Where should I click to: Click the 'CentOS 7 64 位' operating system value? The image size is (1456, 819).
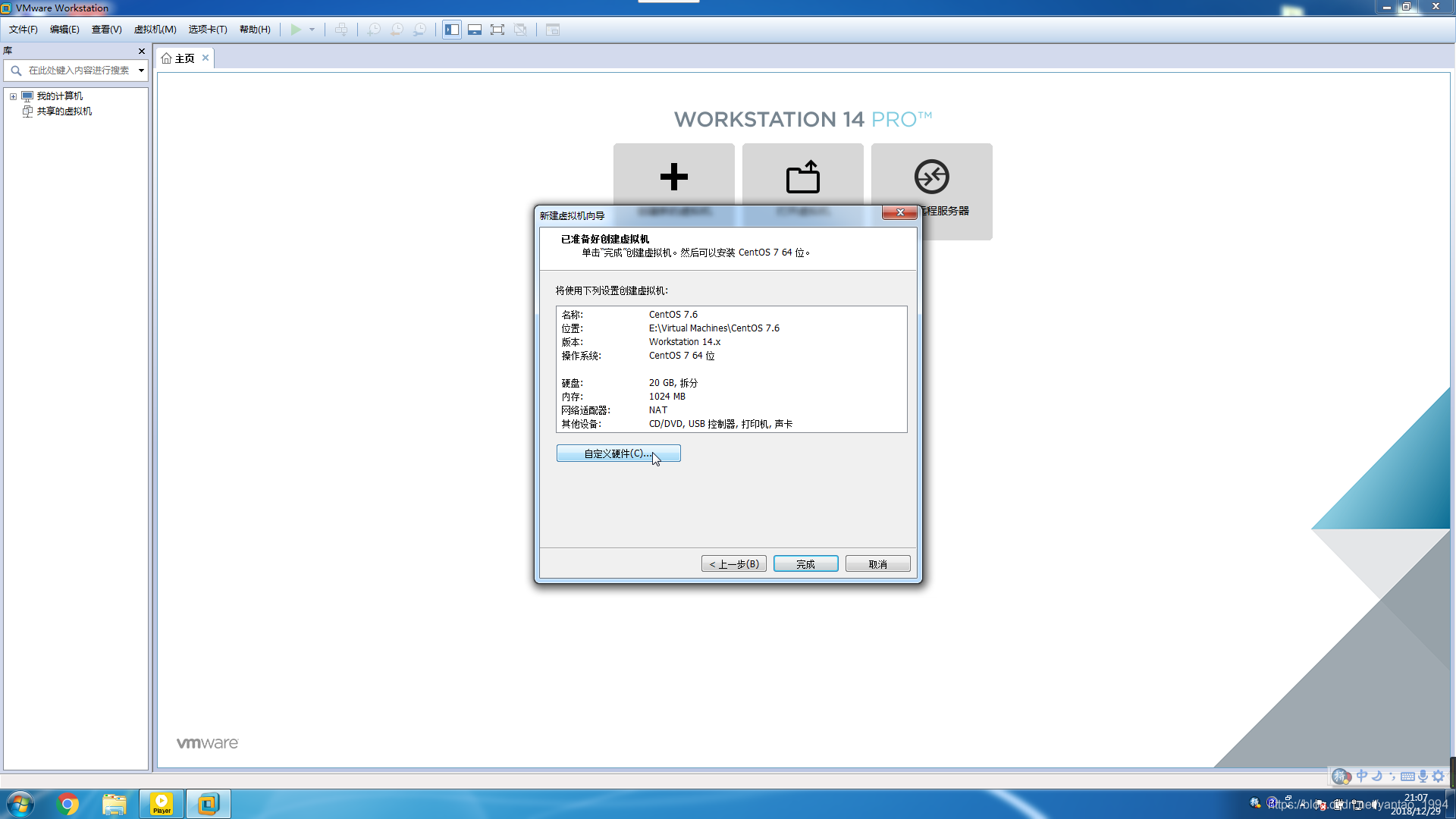pyautogui.click(x=682, y=356)
